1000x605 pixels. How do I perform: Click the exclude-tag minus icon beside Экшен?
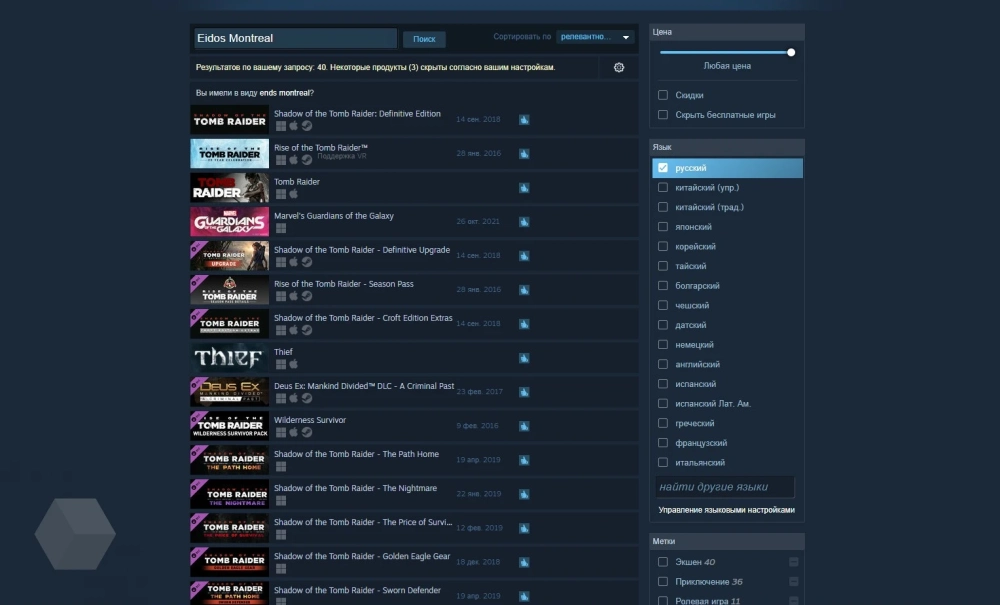pos(793,562)
